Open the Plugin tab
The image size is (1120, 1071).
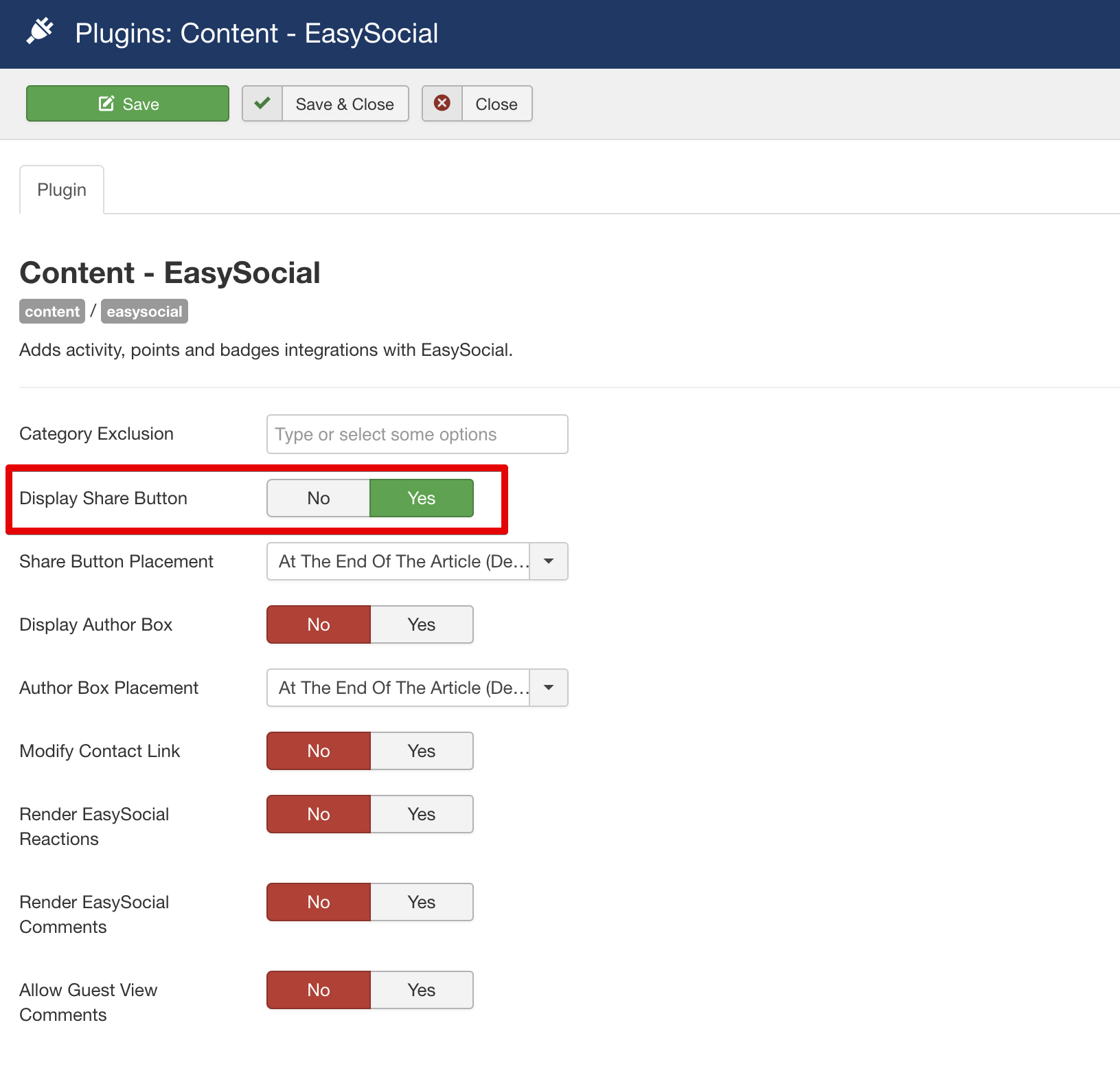pyautogui.click(x=62, y=190)
